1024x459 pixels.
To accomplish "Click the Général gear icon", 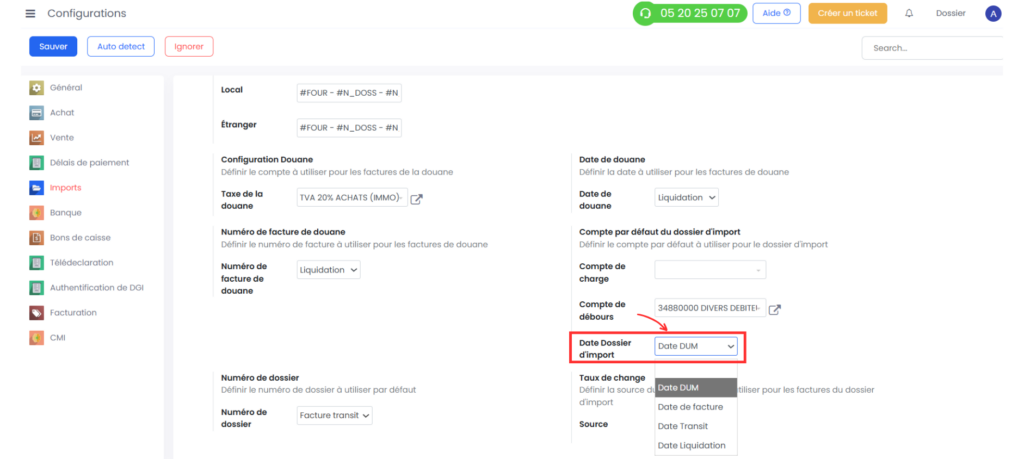I will coord(37,87).
